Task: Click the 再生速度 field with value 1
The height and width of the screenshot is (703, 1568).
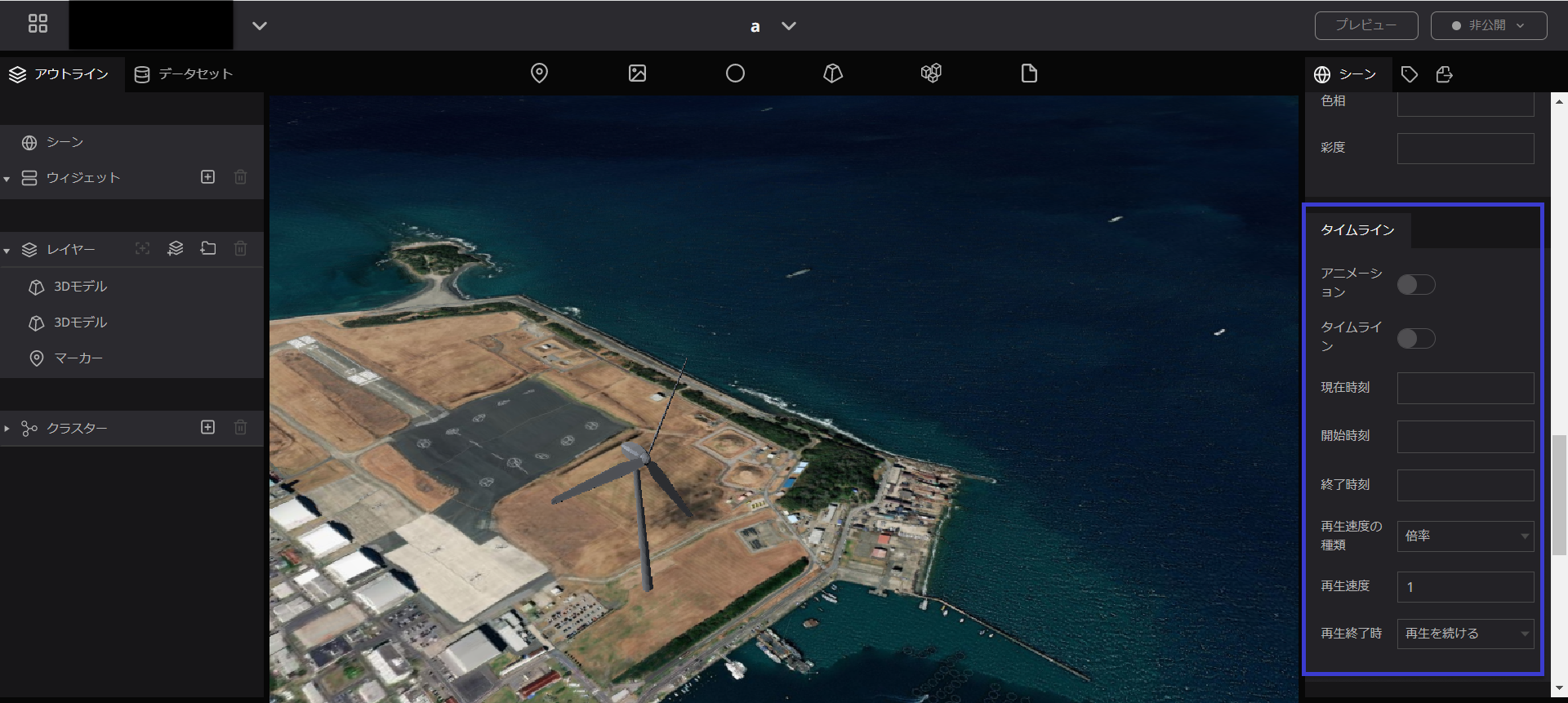Action: click(1465, 587)
